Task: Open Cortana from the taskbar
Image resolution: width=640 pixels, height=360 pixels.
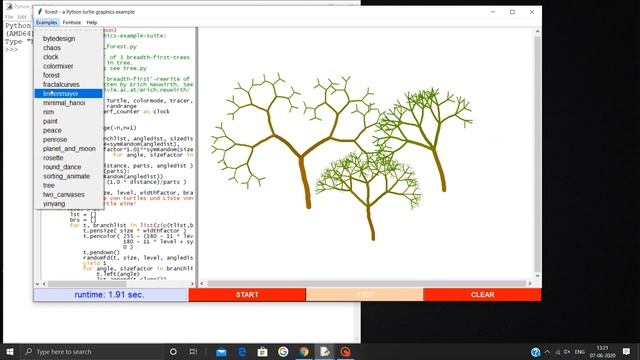Action: pos(173,351)
